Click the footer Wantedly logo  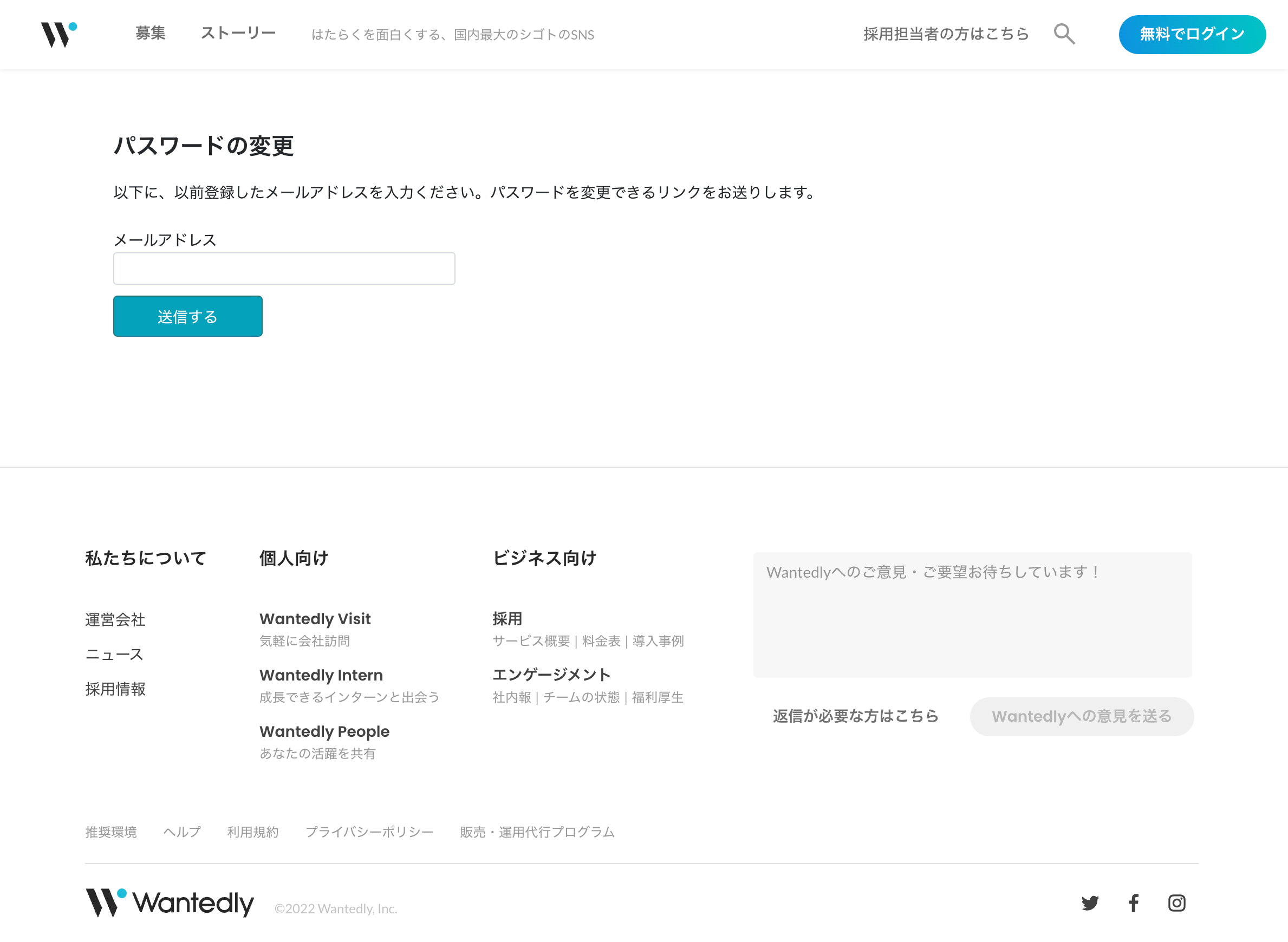(170, 902)
